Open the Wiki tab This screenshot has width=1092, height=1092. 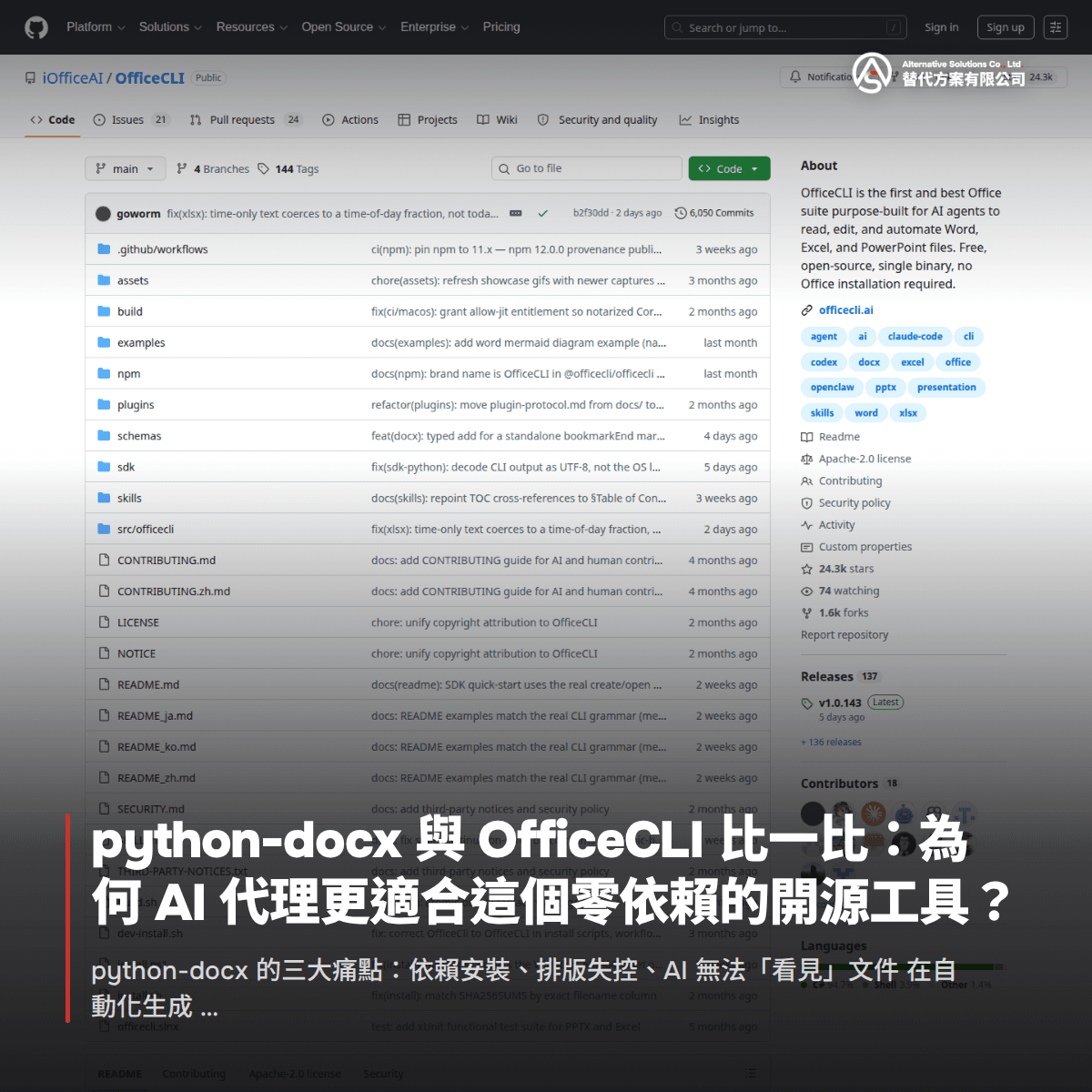[x=497, y=120]
